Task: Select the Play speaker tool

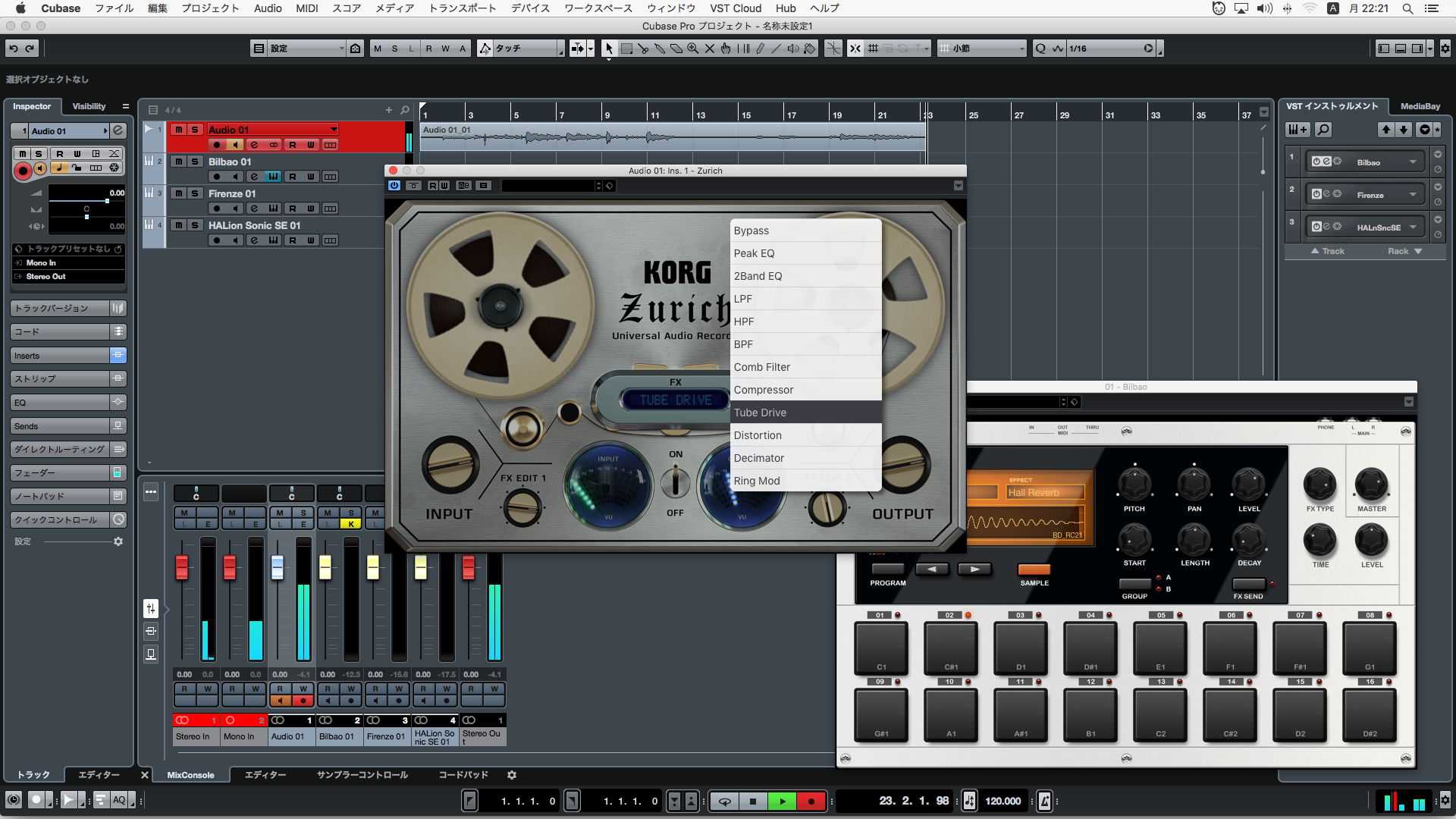Action: tap(793, 49)
